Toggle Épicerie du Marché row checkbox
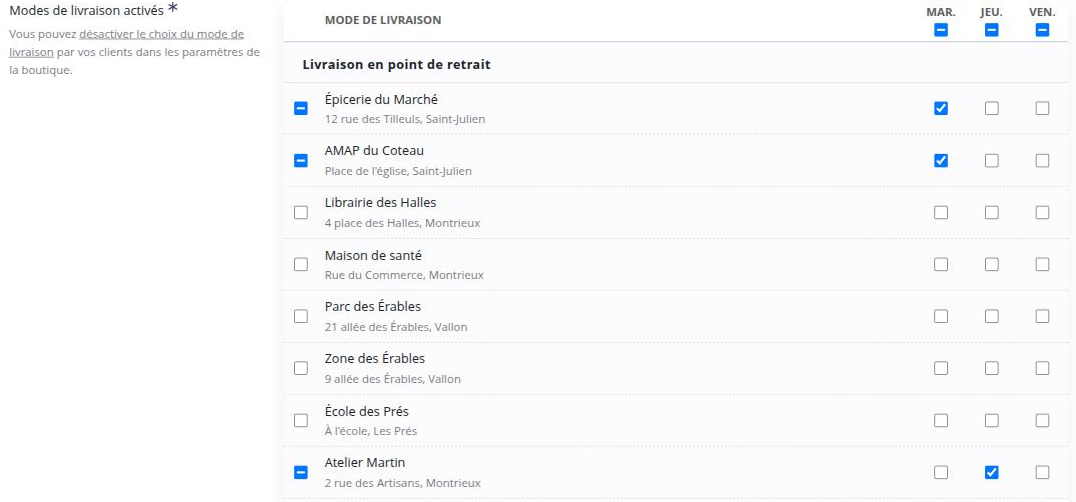Image resolution: width=1076 pixels, height=502 pixels. [x=301, y=108]
